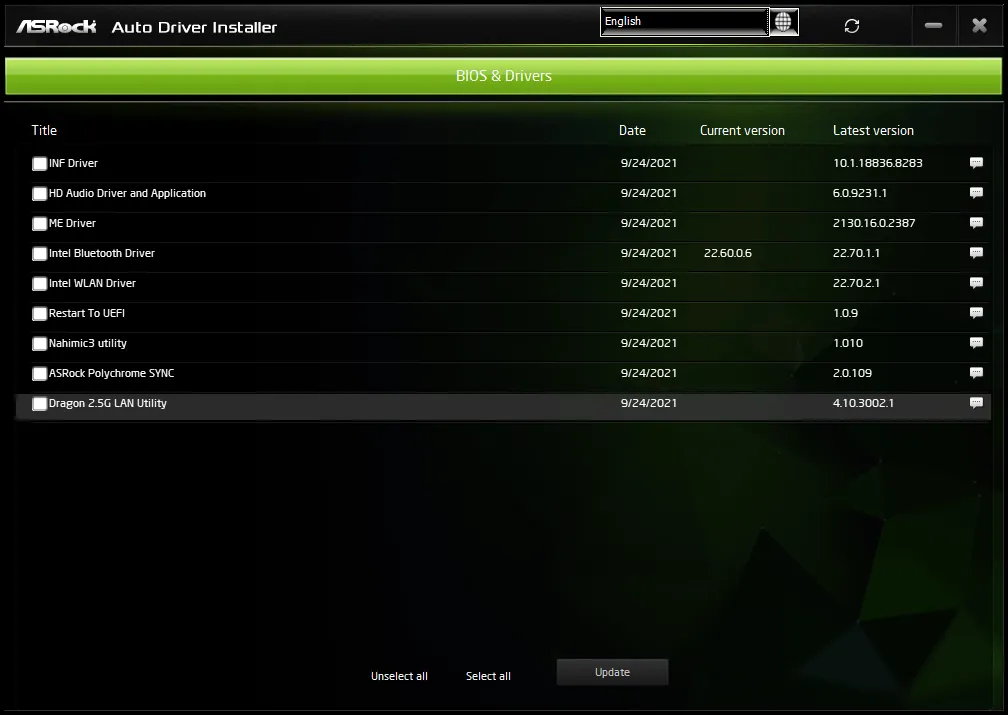This screenshot has width=1008, height=715.
Task: Click the ASRock logo in title bar
Action: tap(57, 26)
